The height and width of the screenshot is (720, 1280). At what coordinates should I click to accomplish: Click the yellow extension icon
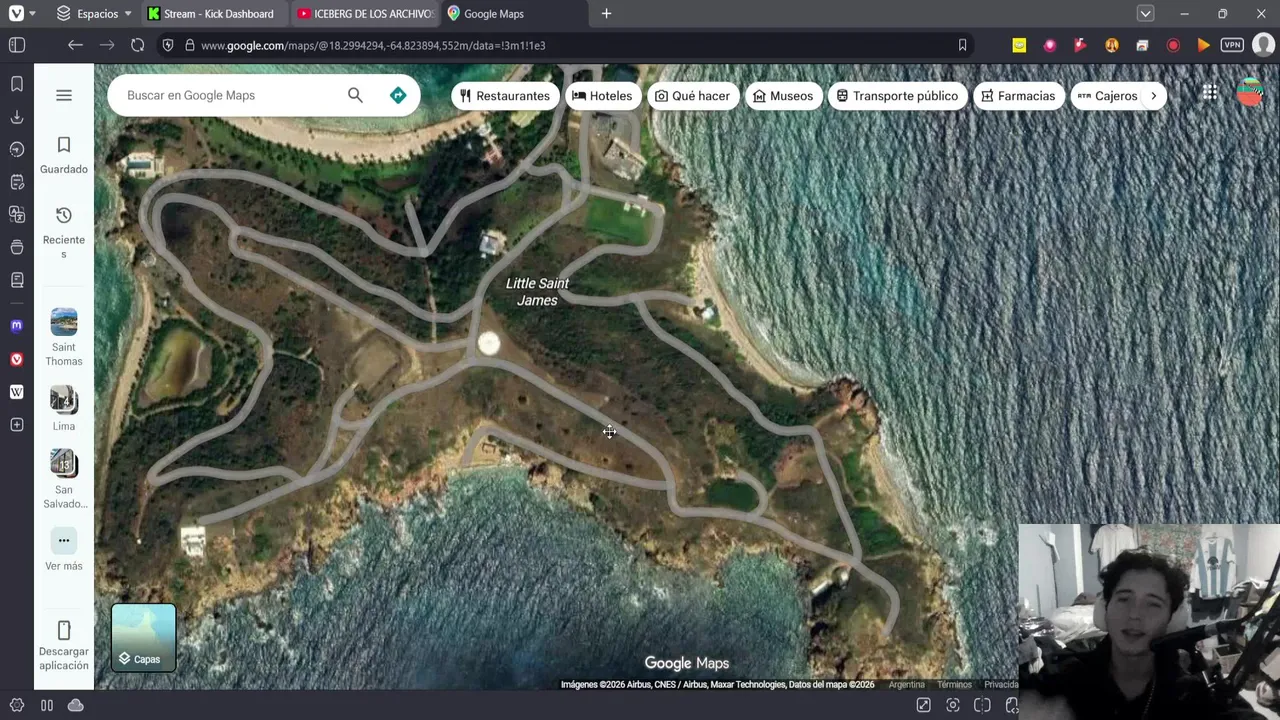click(x=1019, y=45)
